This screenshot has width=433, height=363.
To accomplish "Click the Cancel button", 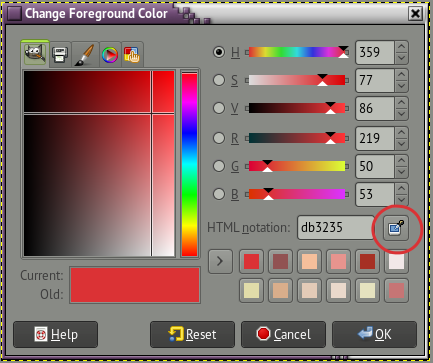I will pyautogui.click(x=283, y=334).
